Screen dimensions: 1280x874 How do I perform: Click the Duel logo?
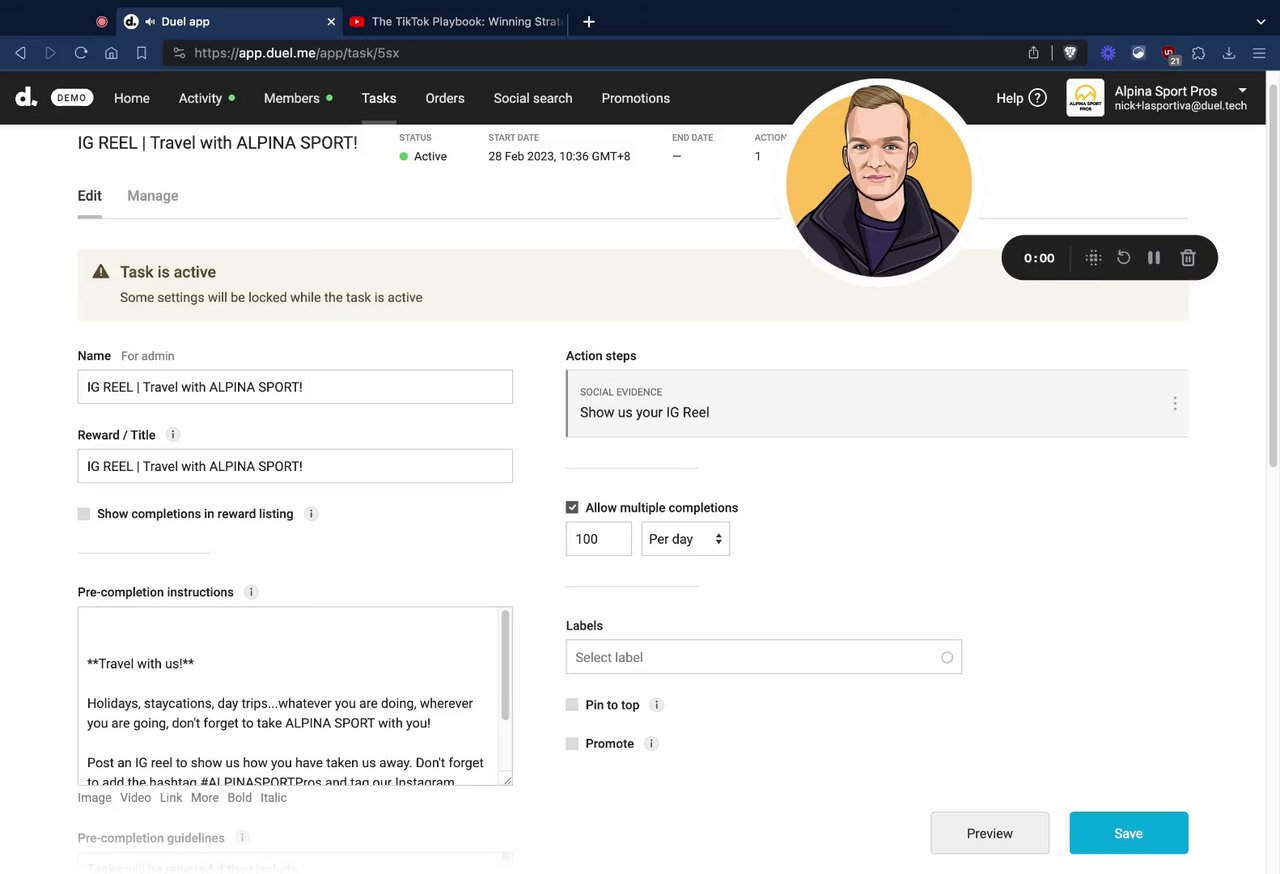pos(26,97)
